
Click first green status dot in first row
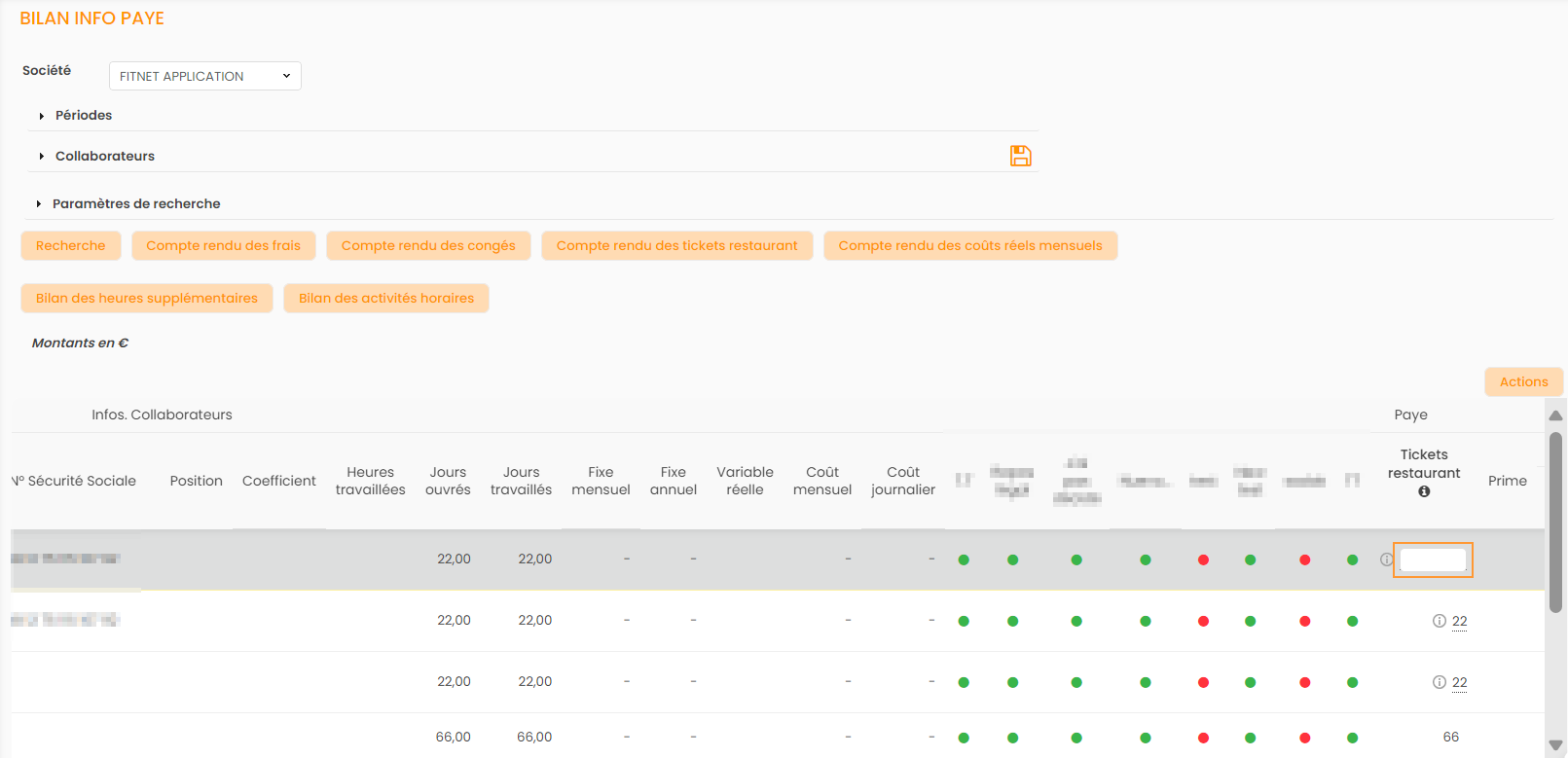(x=964, y=559)
